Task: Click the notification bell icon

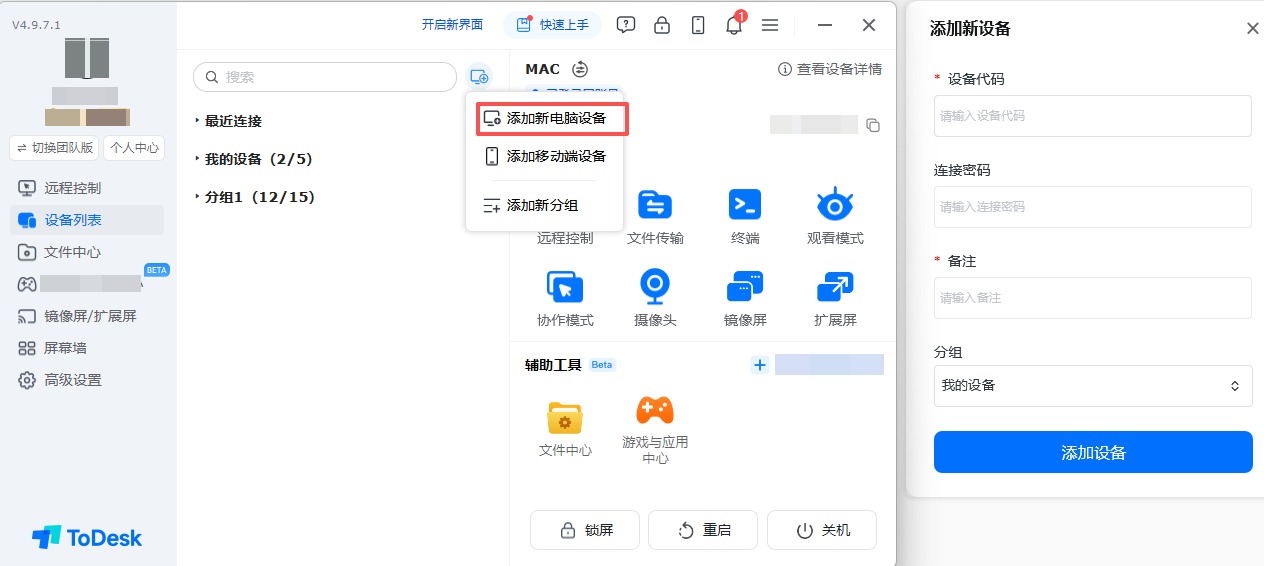Action: tap(734, 25)
